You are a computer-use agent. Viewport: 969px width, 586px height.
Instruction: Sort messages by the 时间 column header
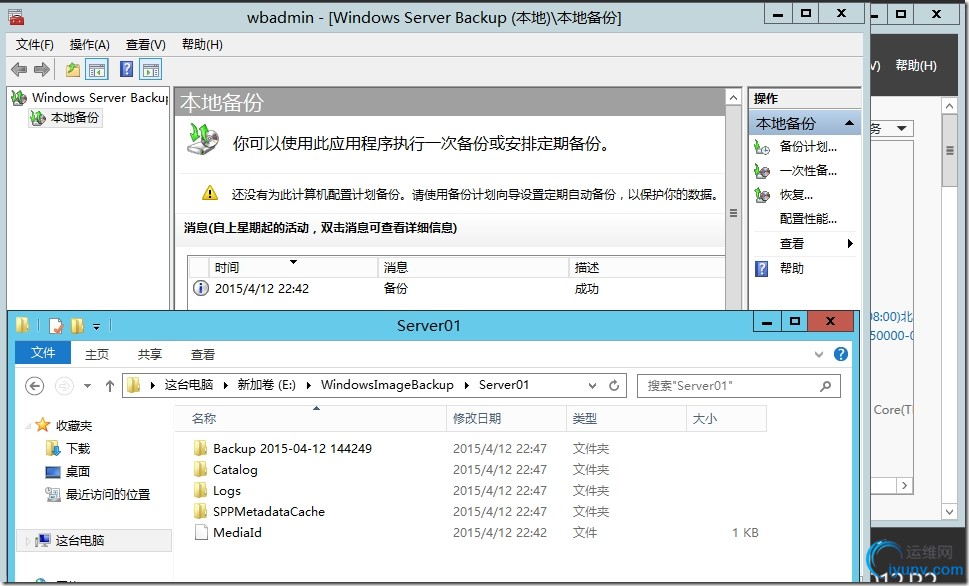tap(293, 267)
